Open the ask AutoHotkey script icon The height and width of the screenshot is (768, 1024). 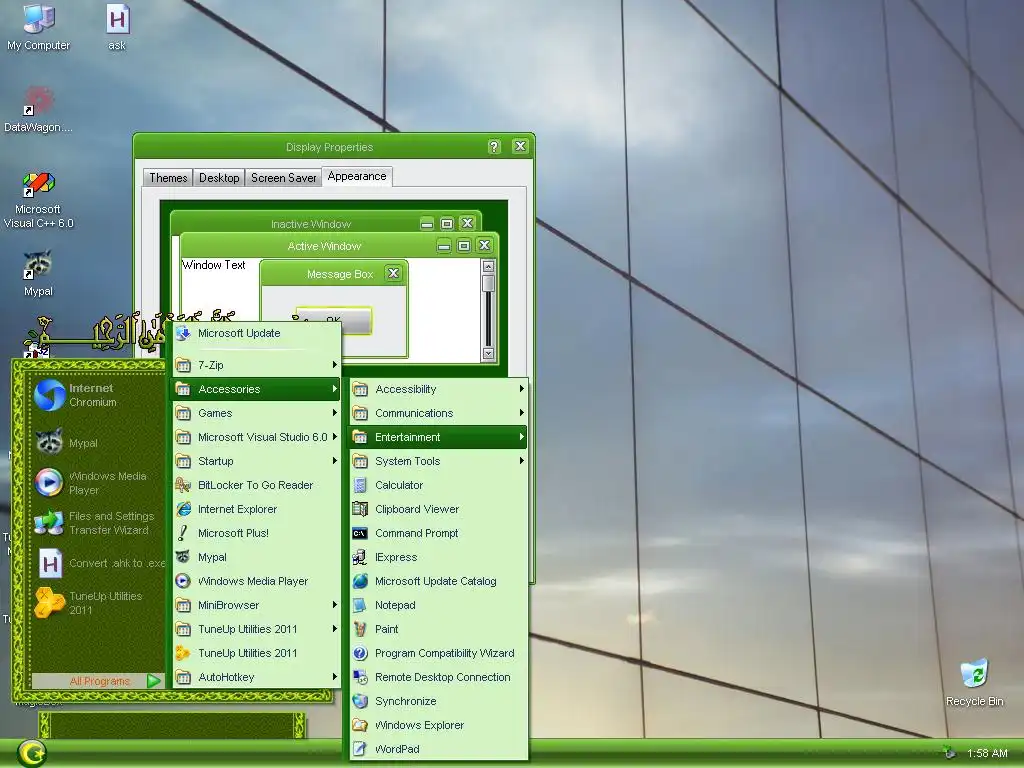pos(117,27)
